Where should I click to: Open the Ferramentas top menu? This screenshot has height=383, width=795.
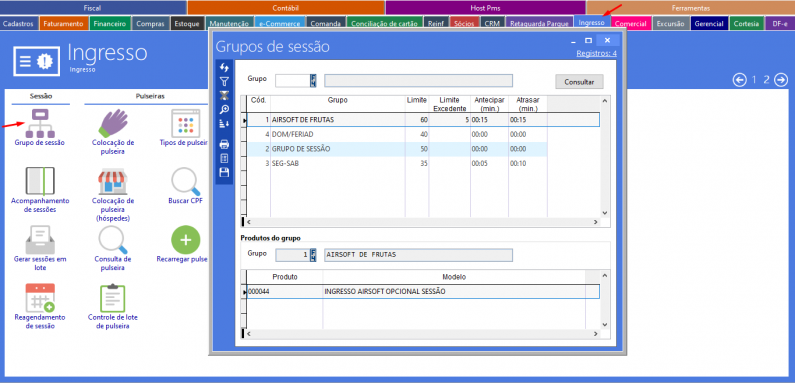(691, 8)
